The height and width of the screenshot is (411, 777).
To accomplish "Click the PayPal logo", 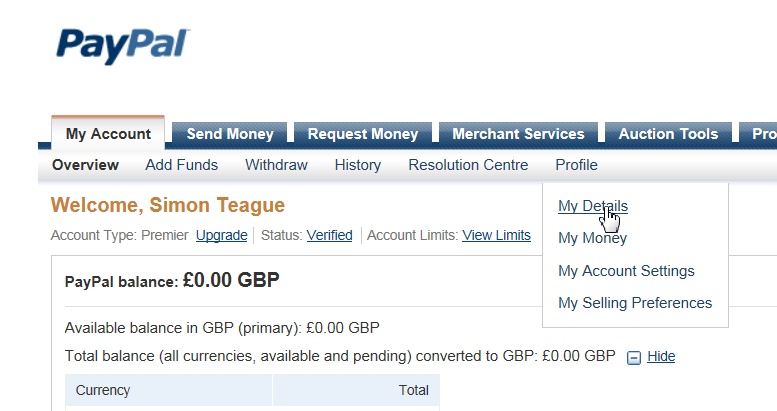I will (123, 47).
